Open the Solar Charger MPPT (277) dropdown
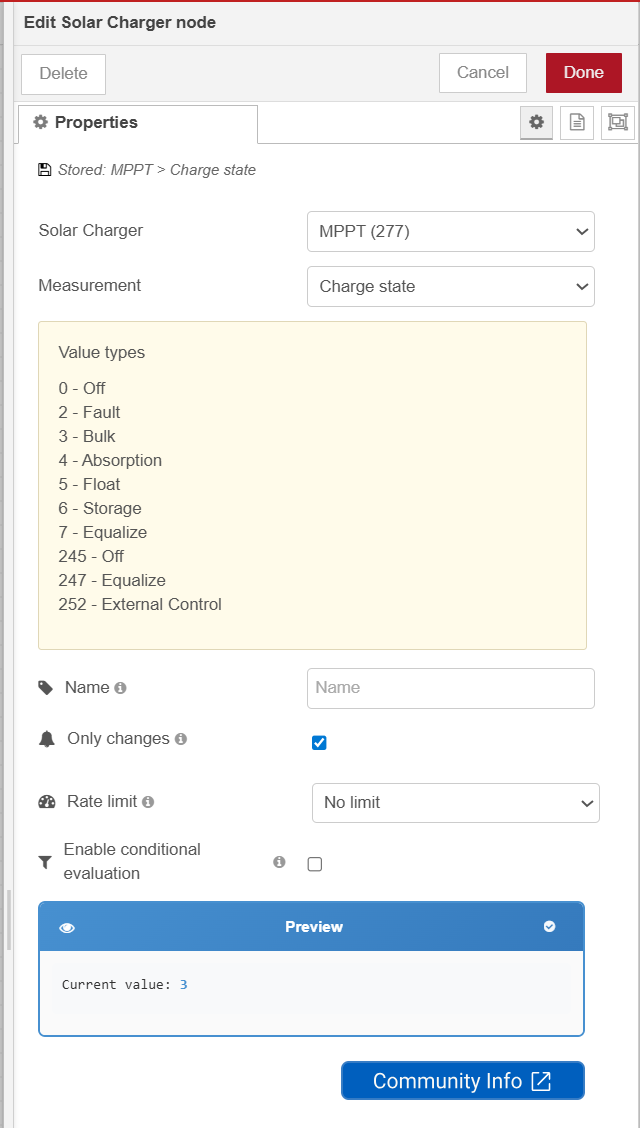The width and height of the screenshot is (640, 1128). coord(451,232)
